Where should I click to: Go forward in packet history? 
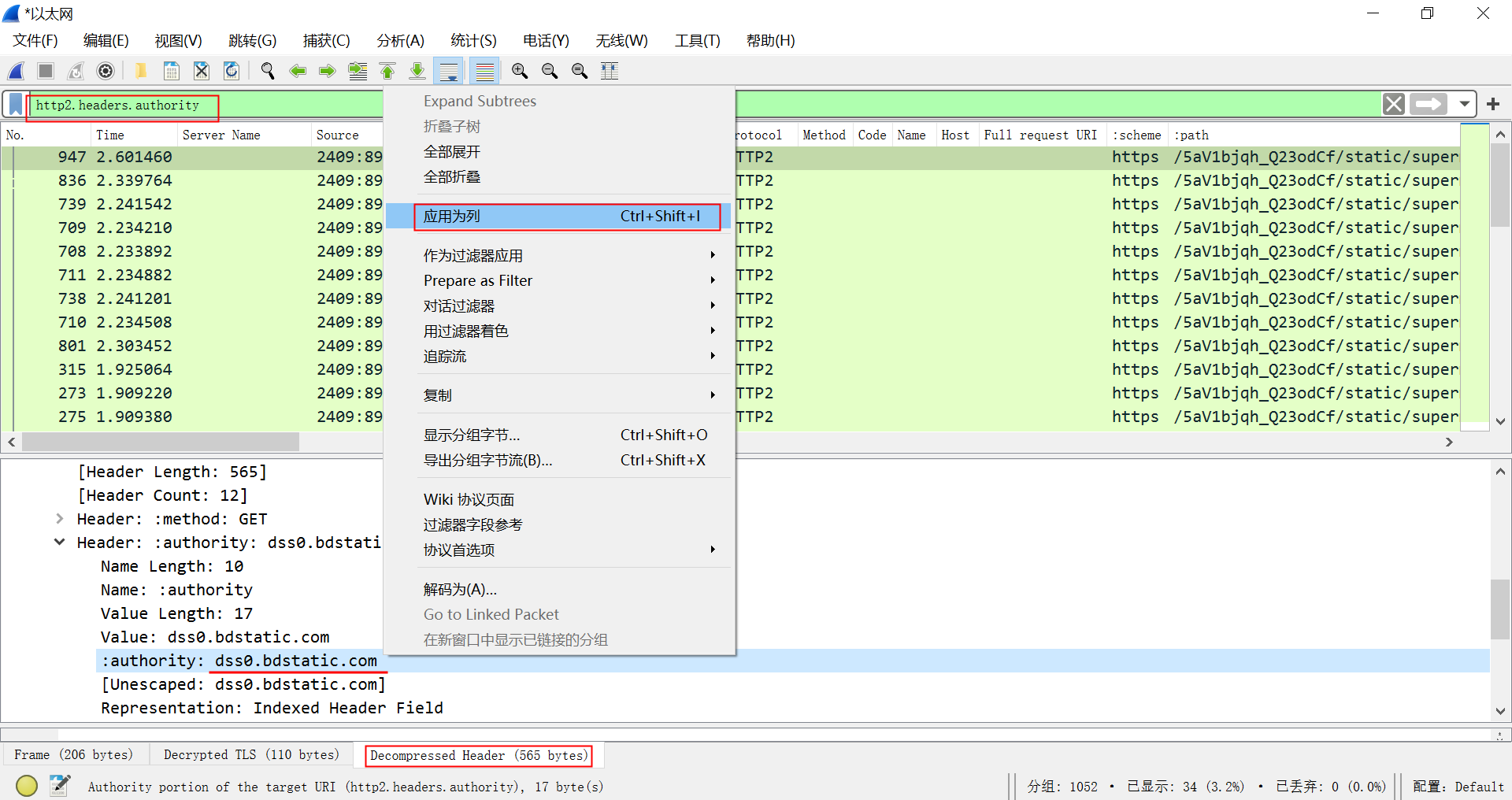tap(328, 71)
